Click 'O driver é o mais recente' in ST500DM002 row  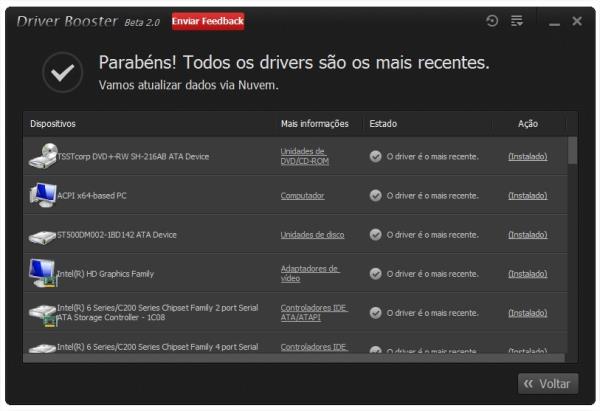[432, 235]
